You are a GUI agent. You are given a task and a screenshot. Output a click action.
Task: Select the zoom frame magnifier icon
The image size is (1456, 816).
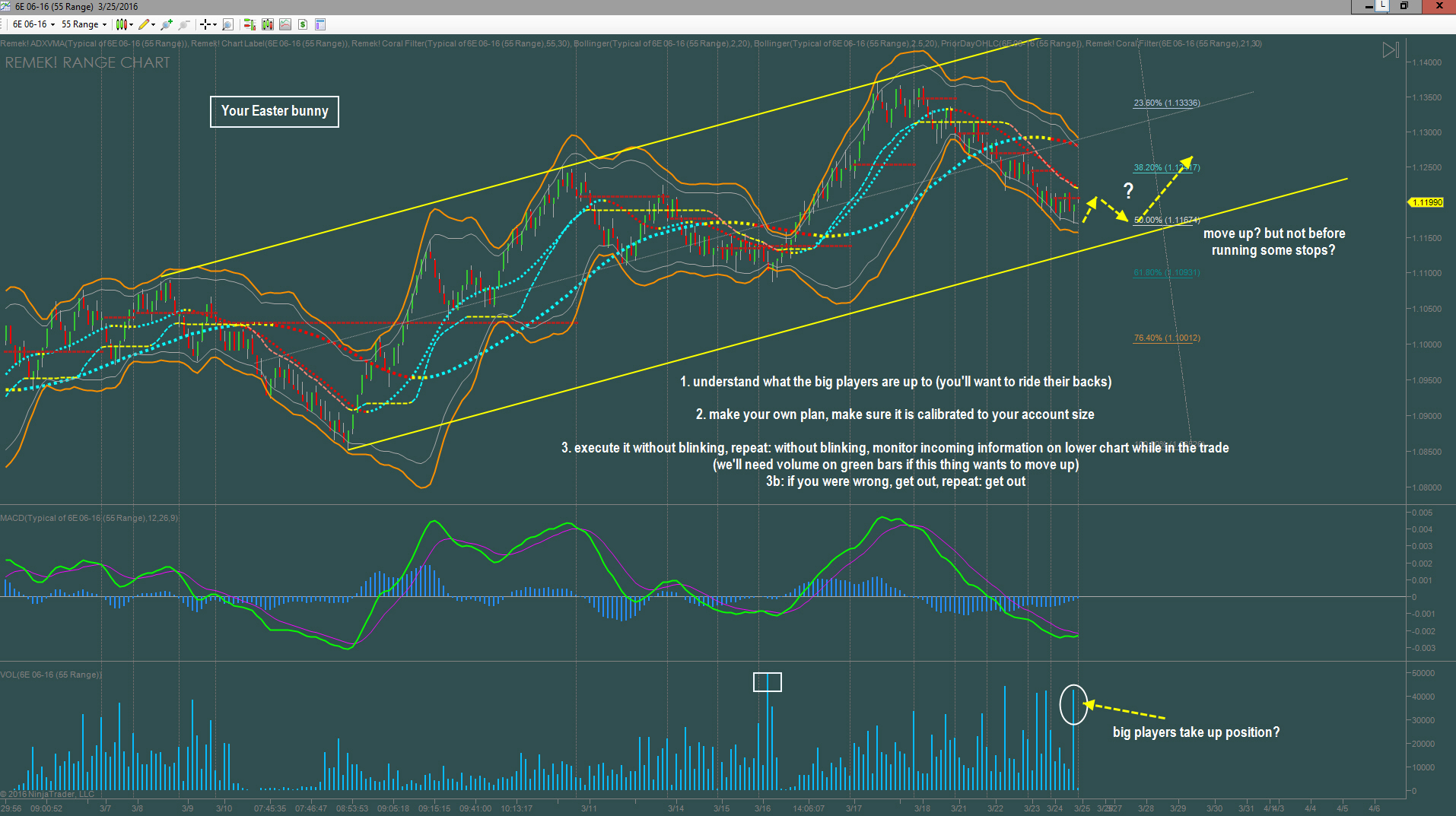tap(227, 24)
